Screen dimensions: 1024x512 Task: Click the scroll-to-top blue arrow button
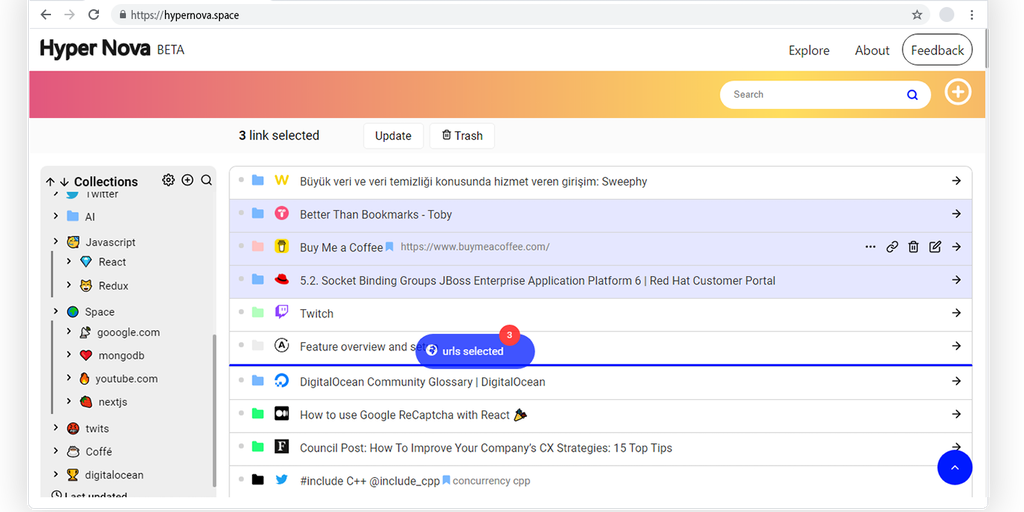tap(954, 467)
